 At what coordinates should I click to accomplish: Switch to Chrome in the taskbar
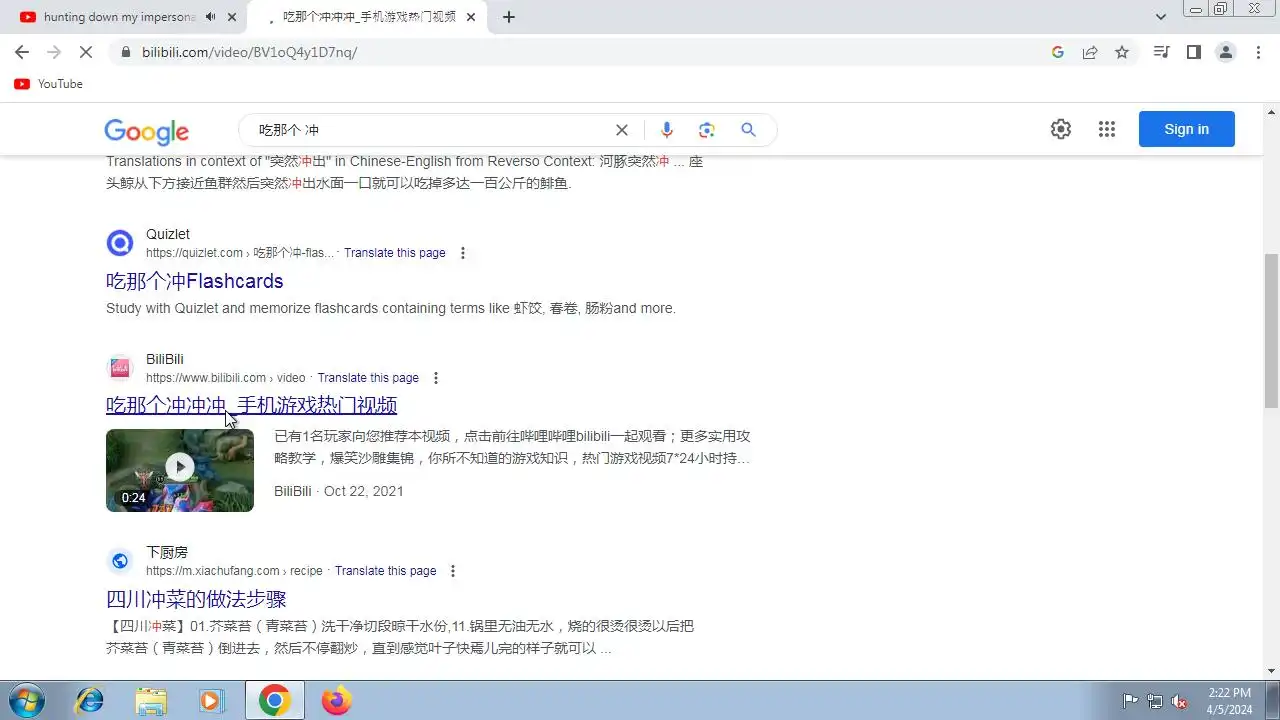click(x=274, y=701)
